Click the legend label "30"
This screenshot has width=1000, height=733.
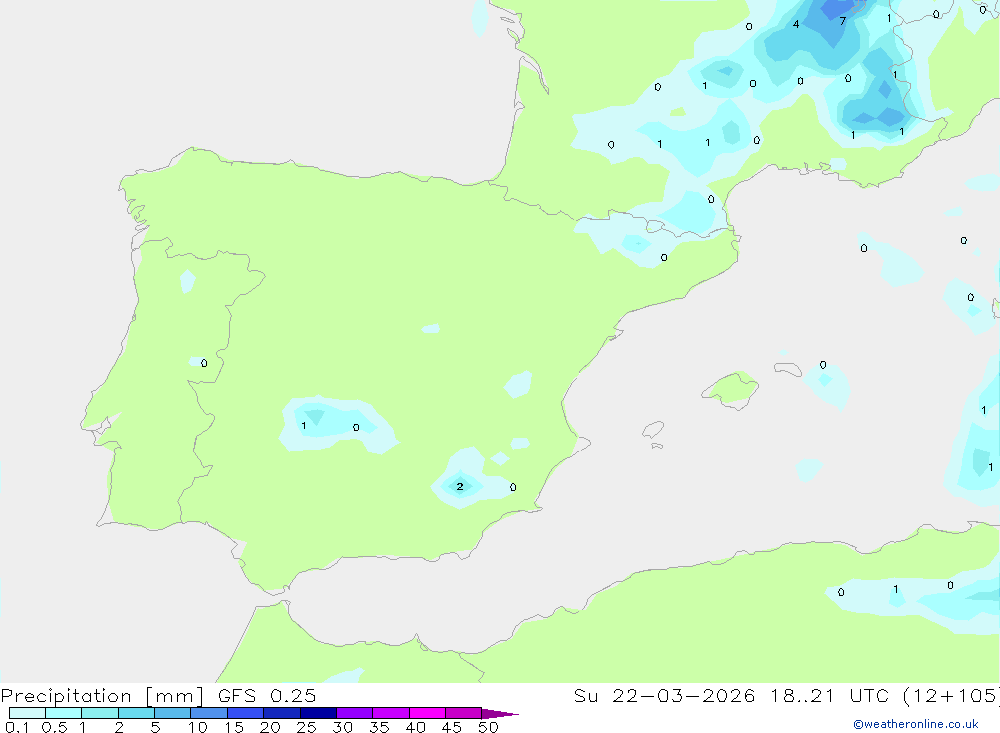pyautogui.click(x=342, y=727)
